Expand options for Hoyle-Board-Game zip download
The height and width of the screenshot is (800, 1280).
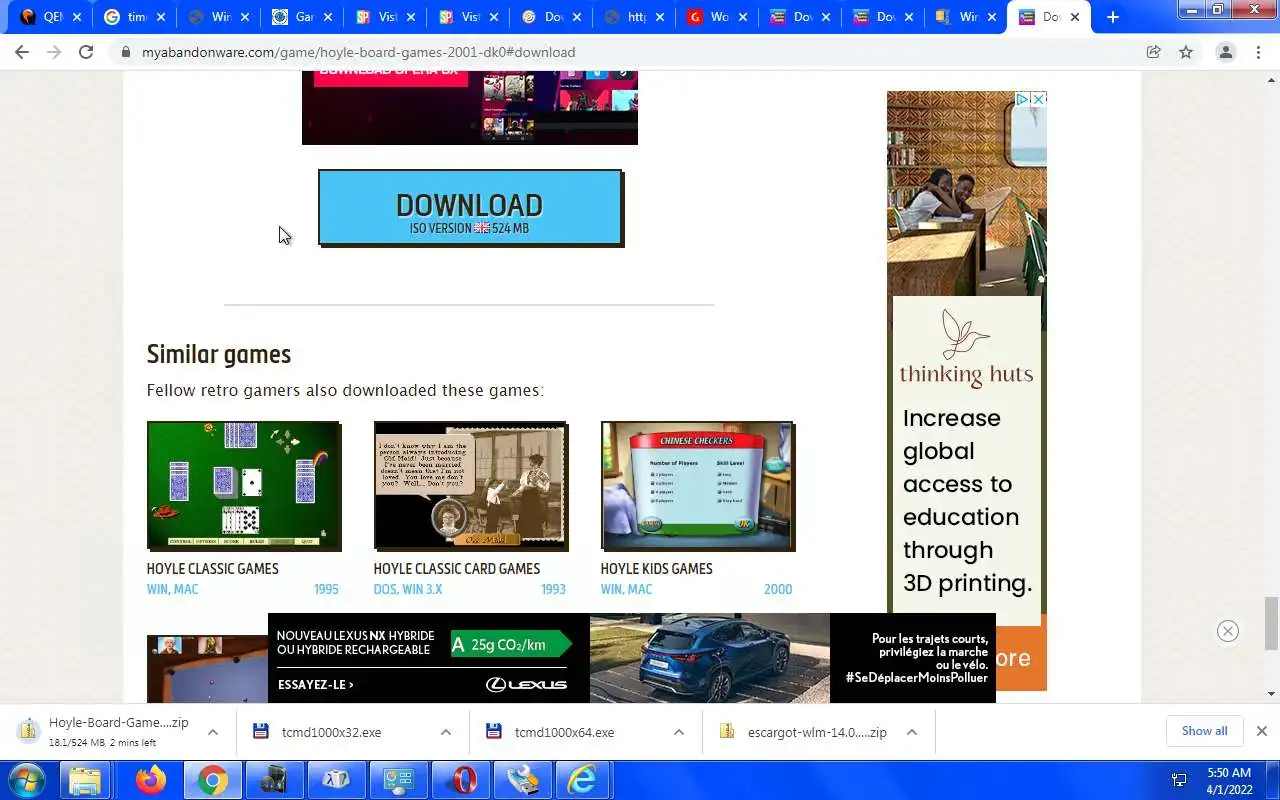point(213,732)
